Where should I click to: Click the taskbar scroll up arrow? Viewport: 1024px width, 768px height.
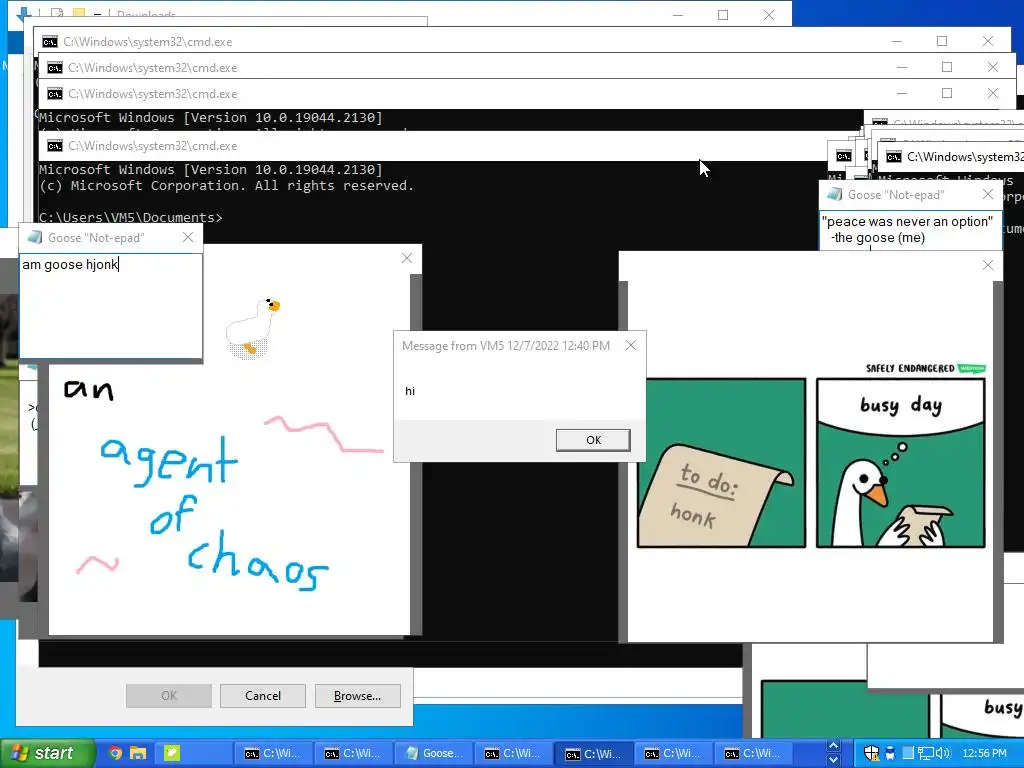pos(833,746)
